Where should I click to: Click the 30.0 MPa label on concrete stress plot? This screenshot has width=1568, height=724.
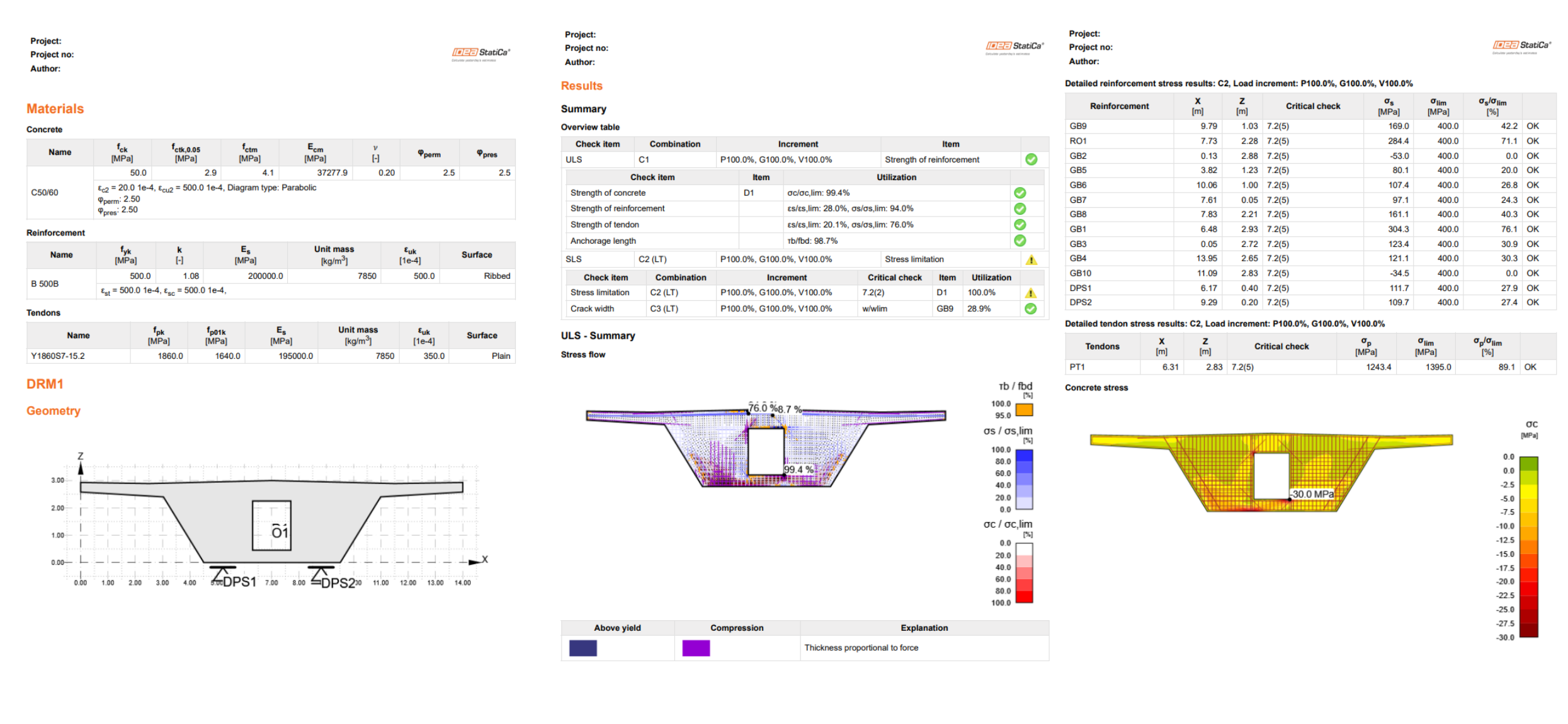pyautogui.click(x=1312, y=494)
